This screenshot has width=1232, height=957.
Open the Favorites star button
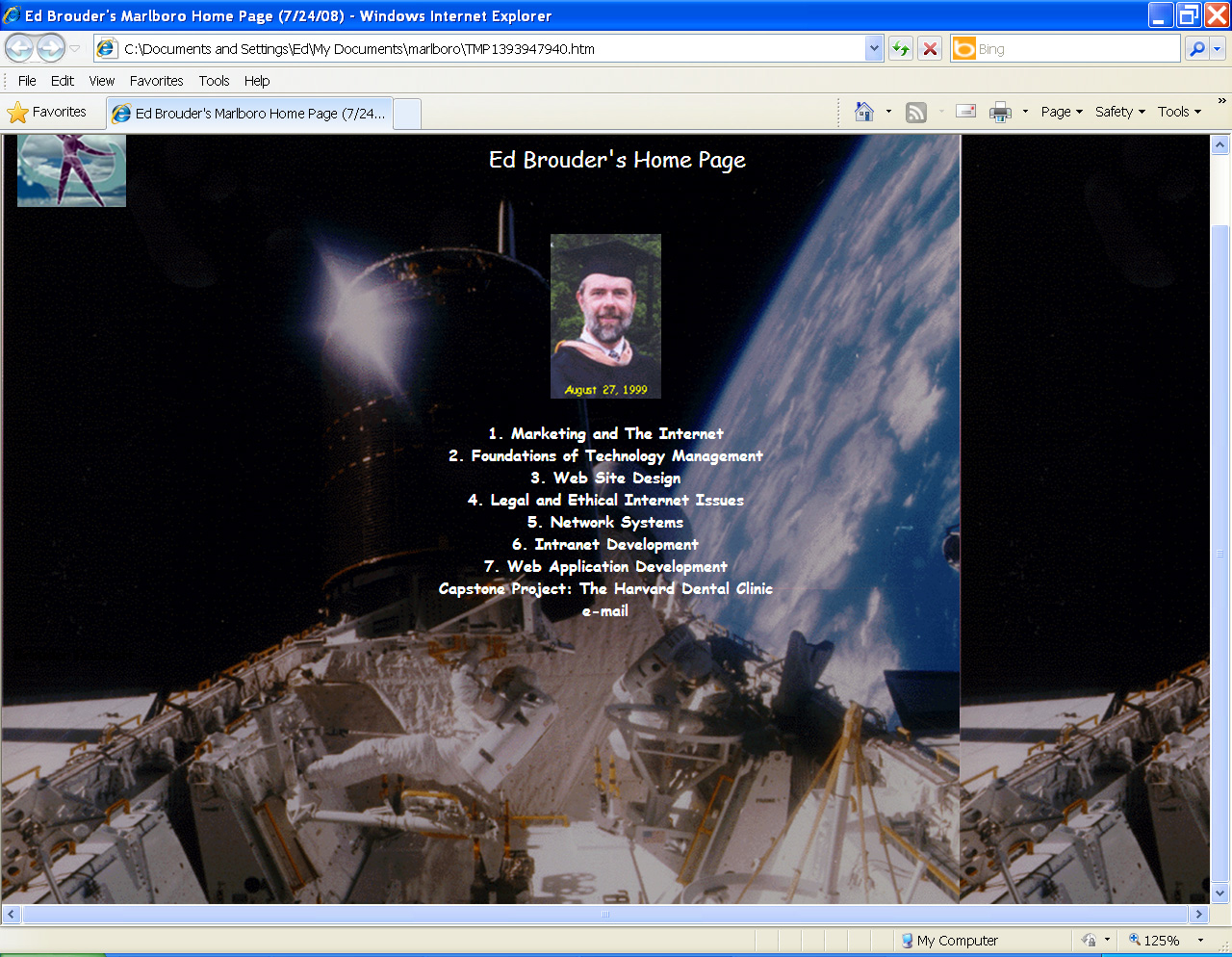46,113
